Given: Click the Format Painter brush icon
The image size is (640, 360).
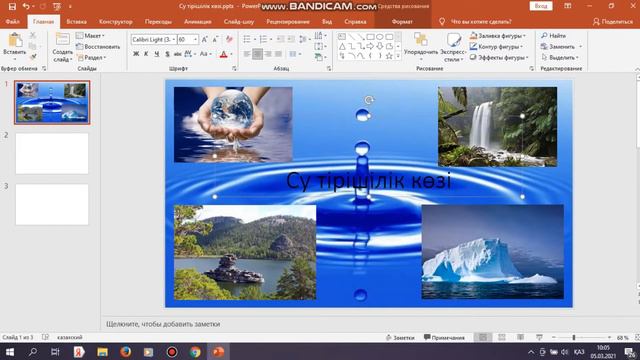Looking at the screenshot, I should [33, 57].
